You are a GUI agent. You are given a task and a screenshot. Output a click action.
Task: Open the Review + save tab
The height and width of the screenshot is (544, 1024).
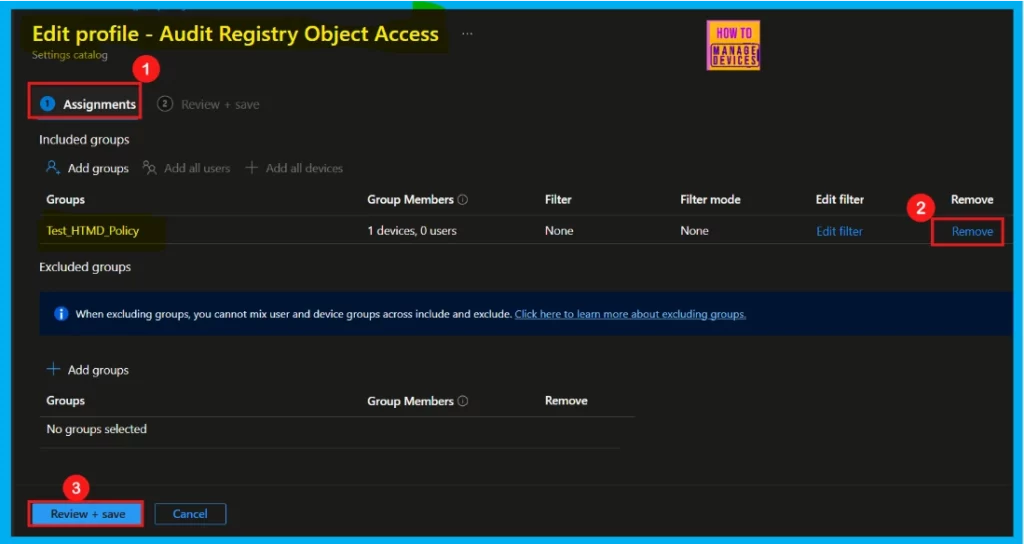(x=208, y=104)
